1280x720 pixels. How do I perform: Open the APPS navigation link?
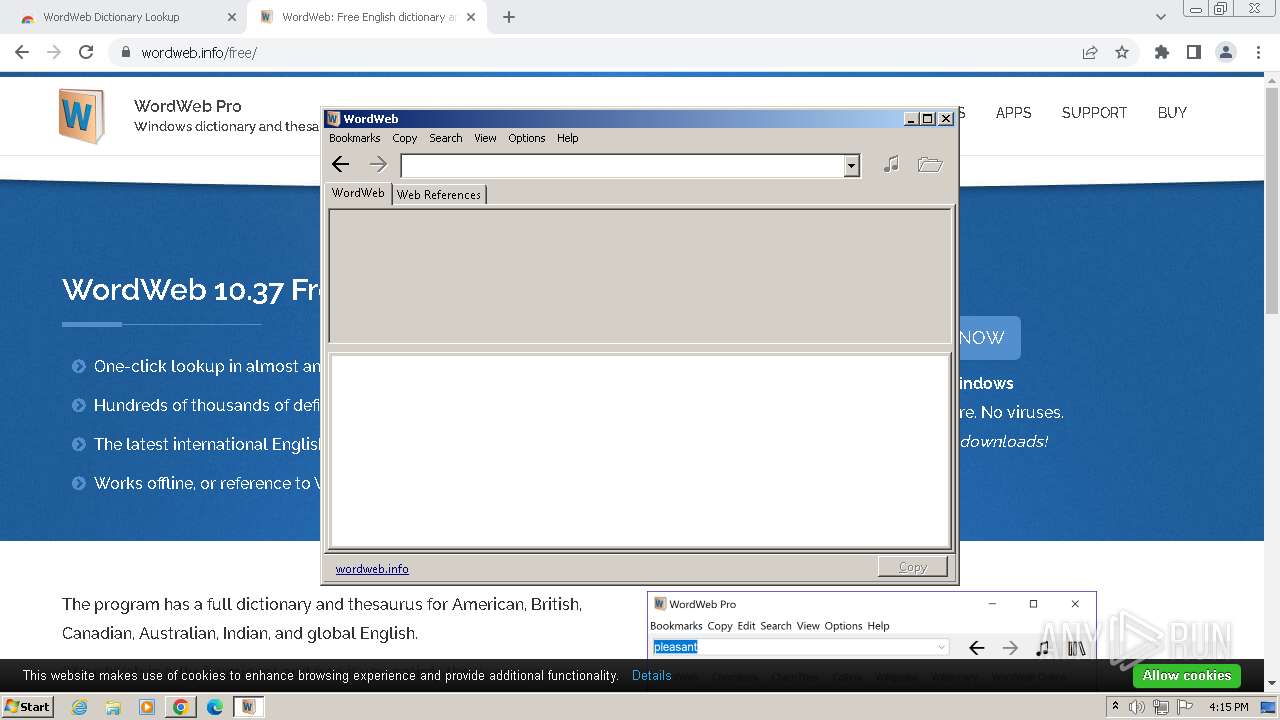pos(1013,113)
